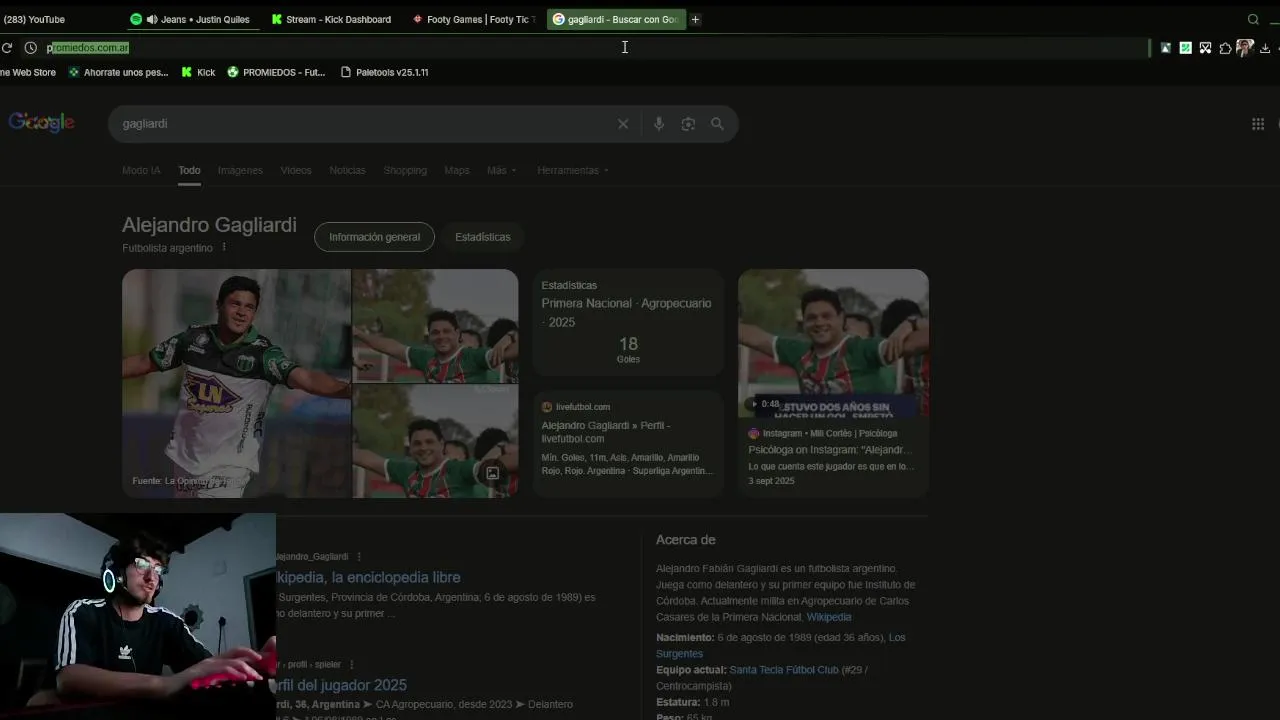Open the 18 Goles statistics card
Screen dimensions: 1280x720
[x=628, y=322]
